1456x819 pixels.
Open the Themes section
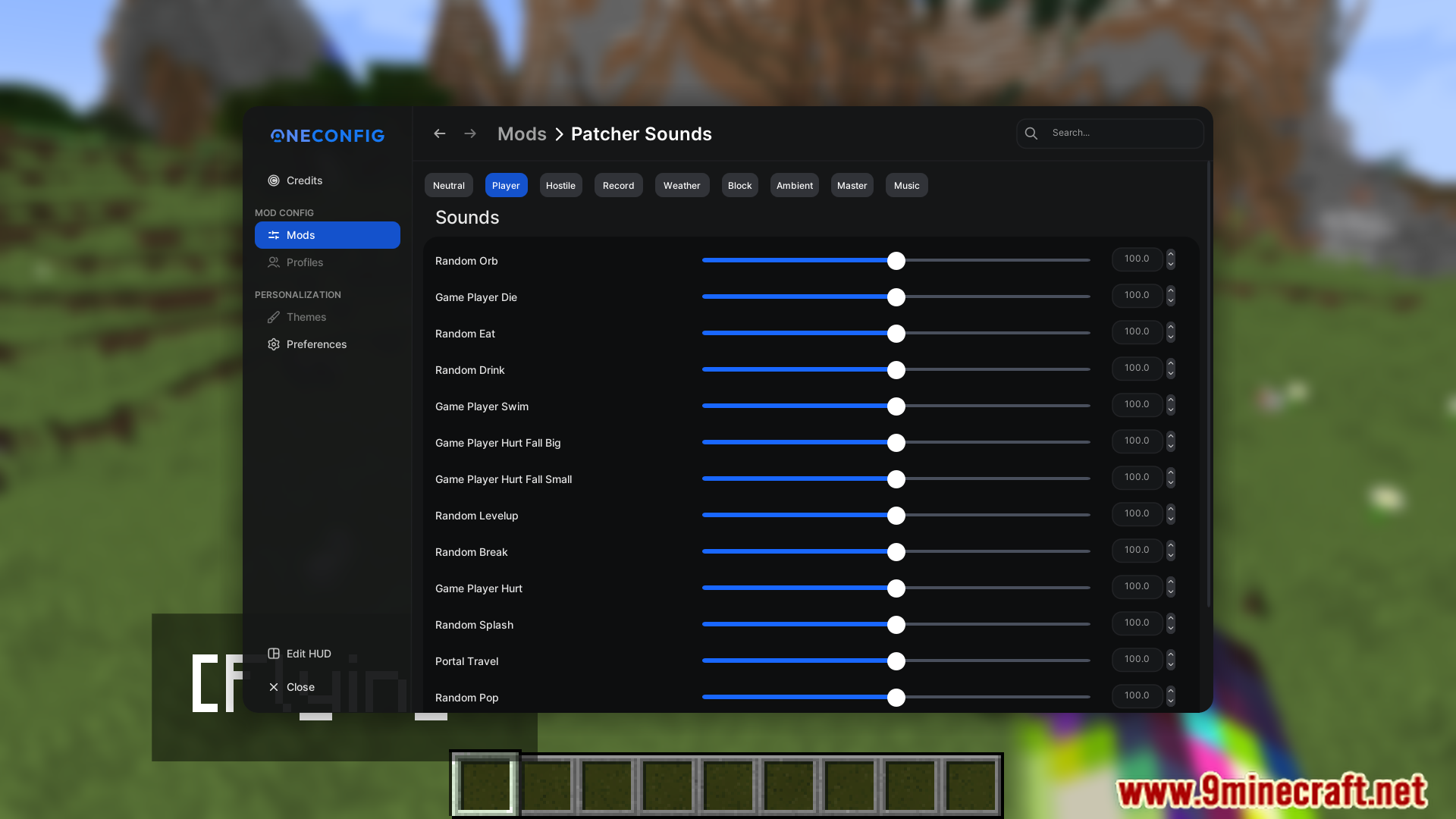point(328,317)
